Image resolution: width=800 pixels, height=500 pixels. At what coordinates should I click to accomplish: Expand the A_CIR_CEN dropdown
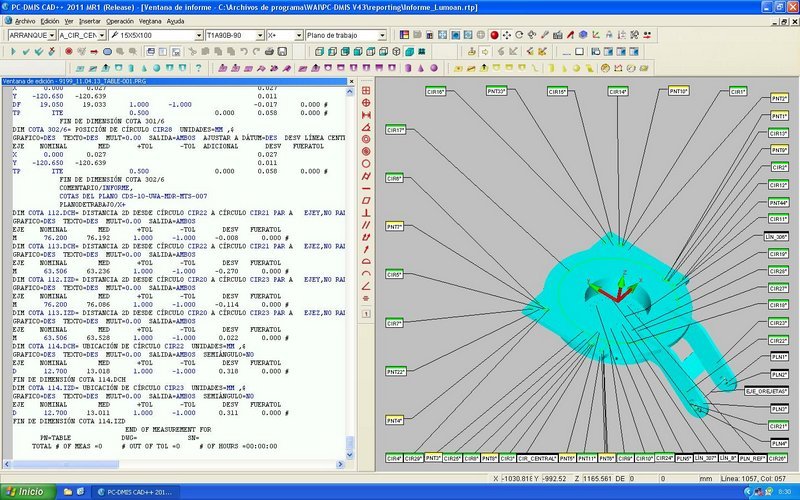[x=102, y=35]
